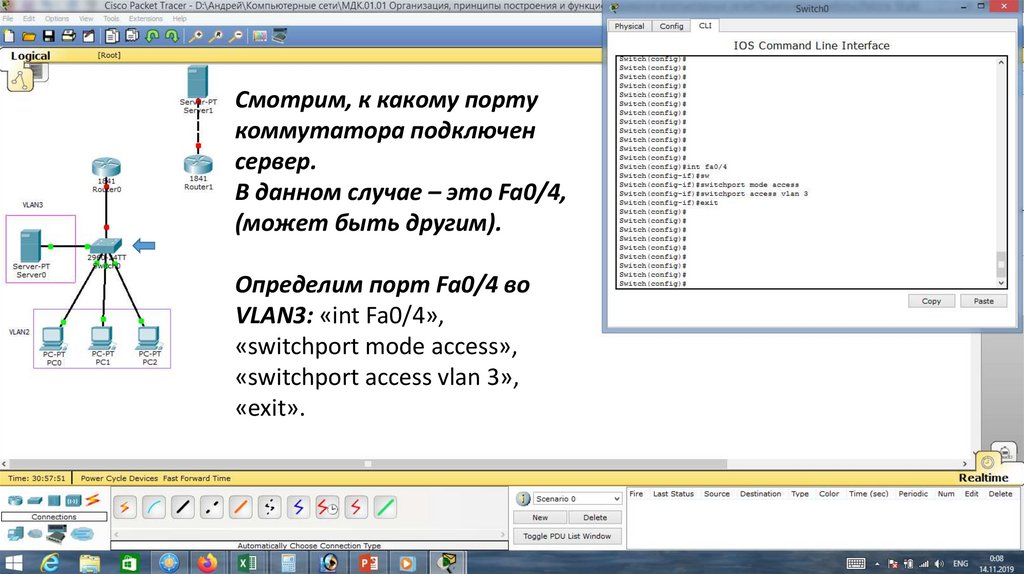Switch to Config tab in Switch0 window
The image size is (1024, 574).
pyautogui.click(x=671, y=26)
